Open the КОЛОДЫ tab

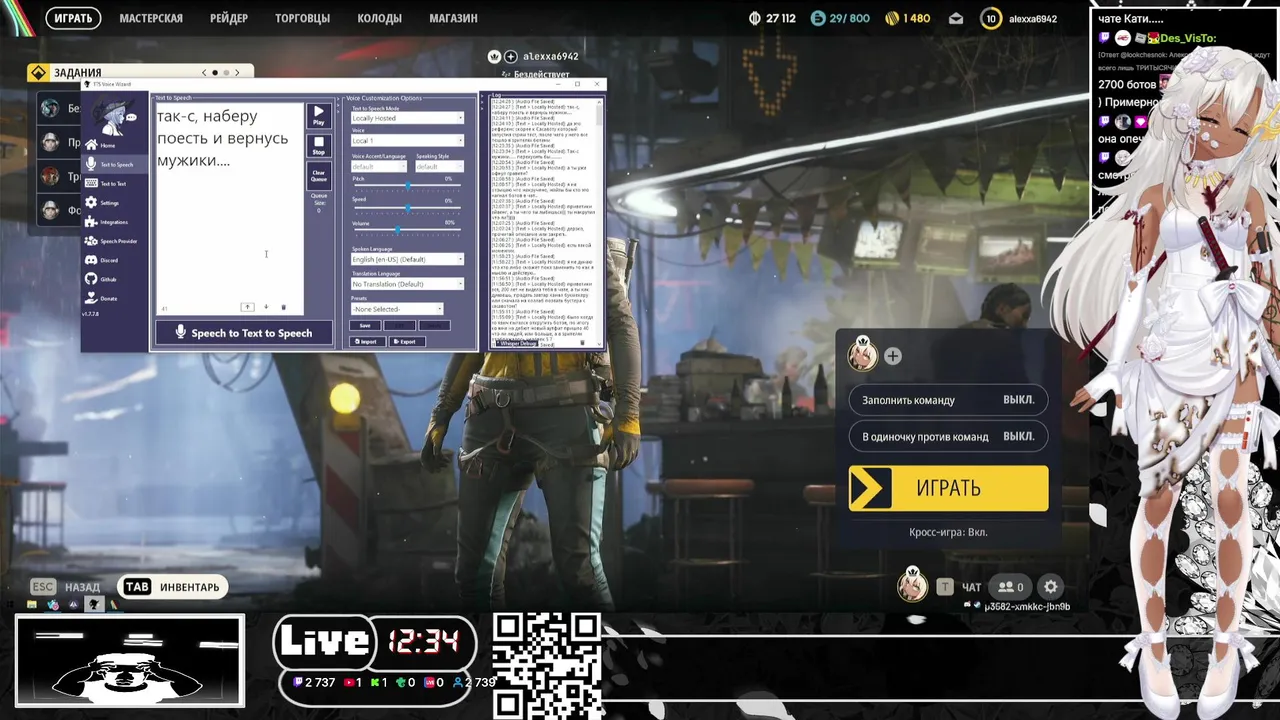[x=380, y=18]
